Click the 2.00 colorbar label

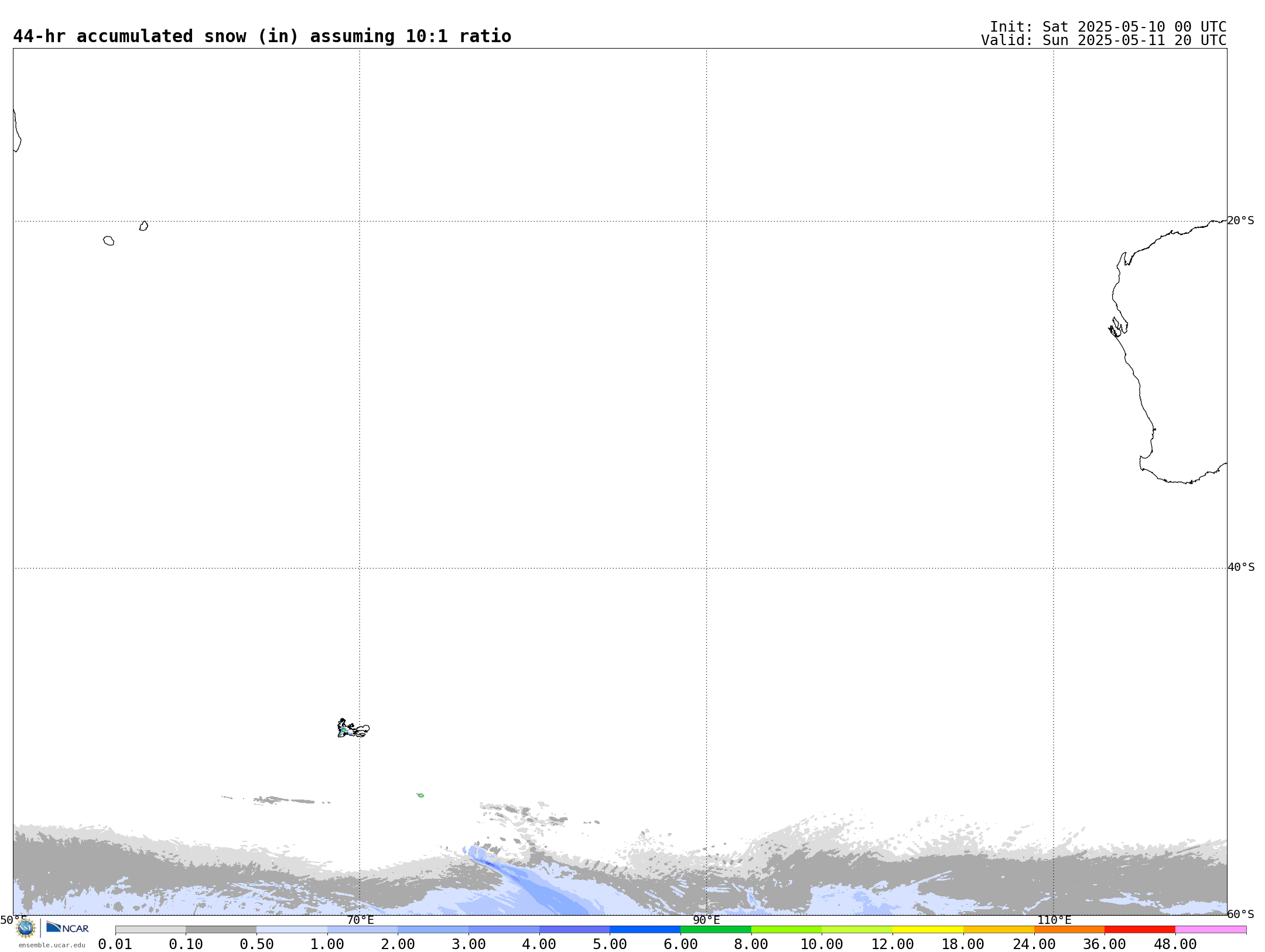point(398,944)
